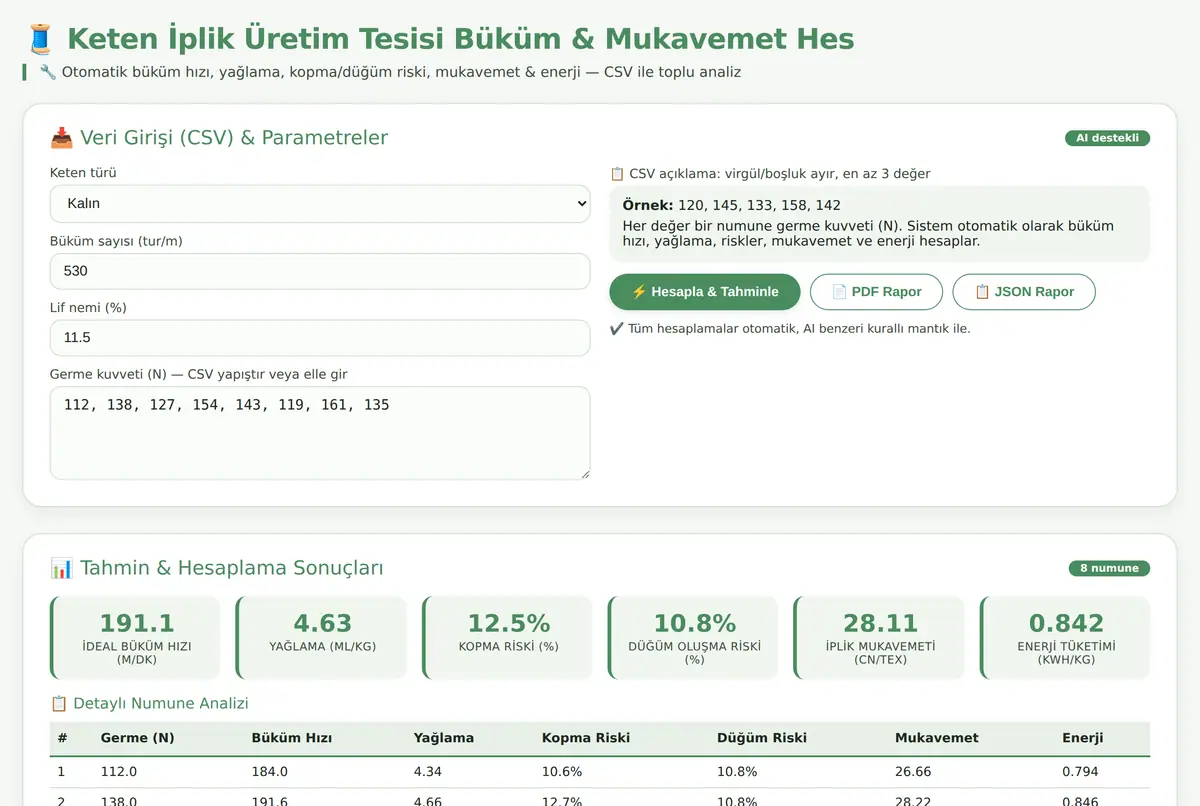1200x806 pixels.
Task: Select the Yağlama card value 4.63
Action: click(x=321, y=637)
